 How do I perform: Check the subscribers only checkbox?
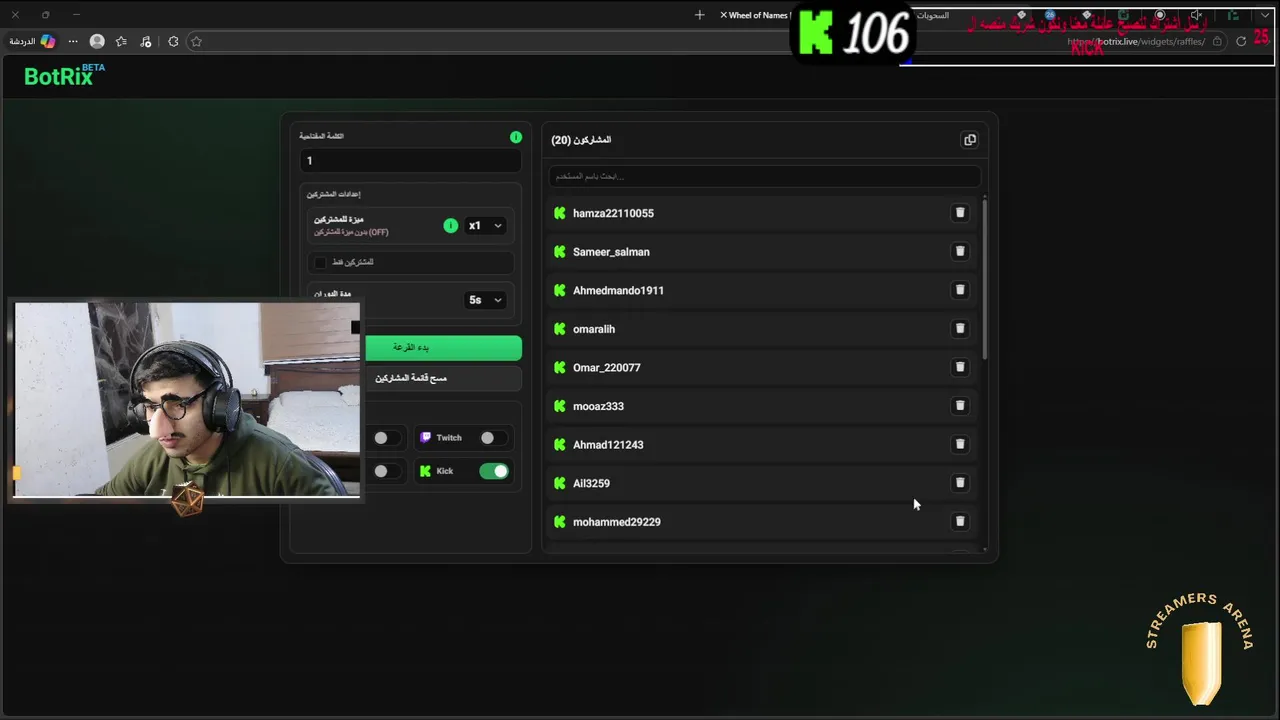[320, 262]
